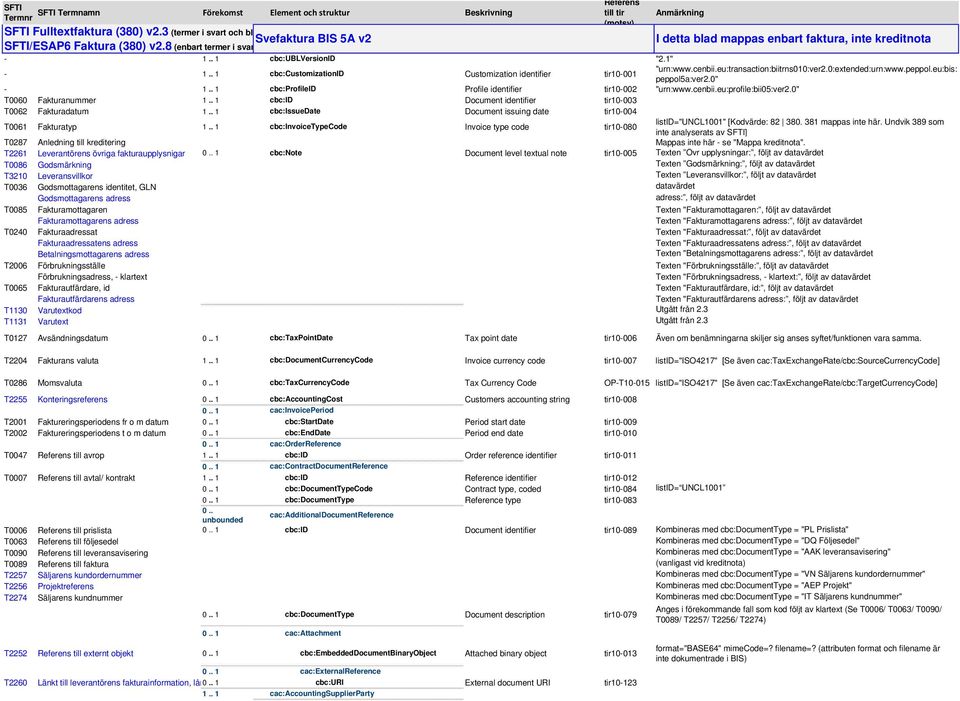Select the blue 'Varutextkod' term
960x701 pixels.
pos(59,310)
